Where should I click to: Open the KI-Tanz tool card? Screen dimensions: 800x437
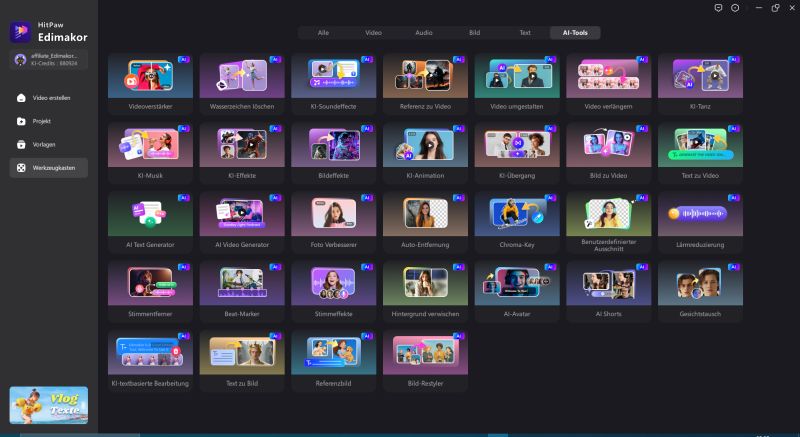[700, 81]
